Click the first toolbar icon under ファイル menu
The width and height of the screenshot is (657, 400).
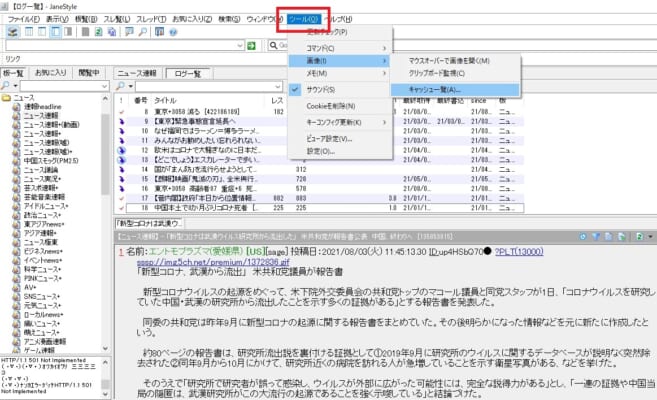(11, 32)
